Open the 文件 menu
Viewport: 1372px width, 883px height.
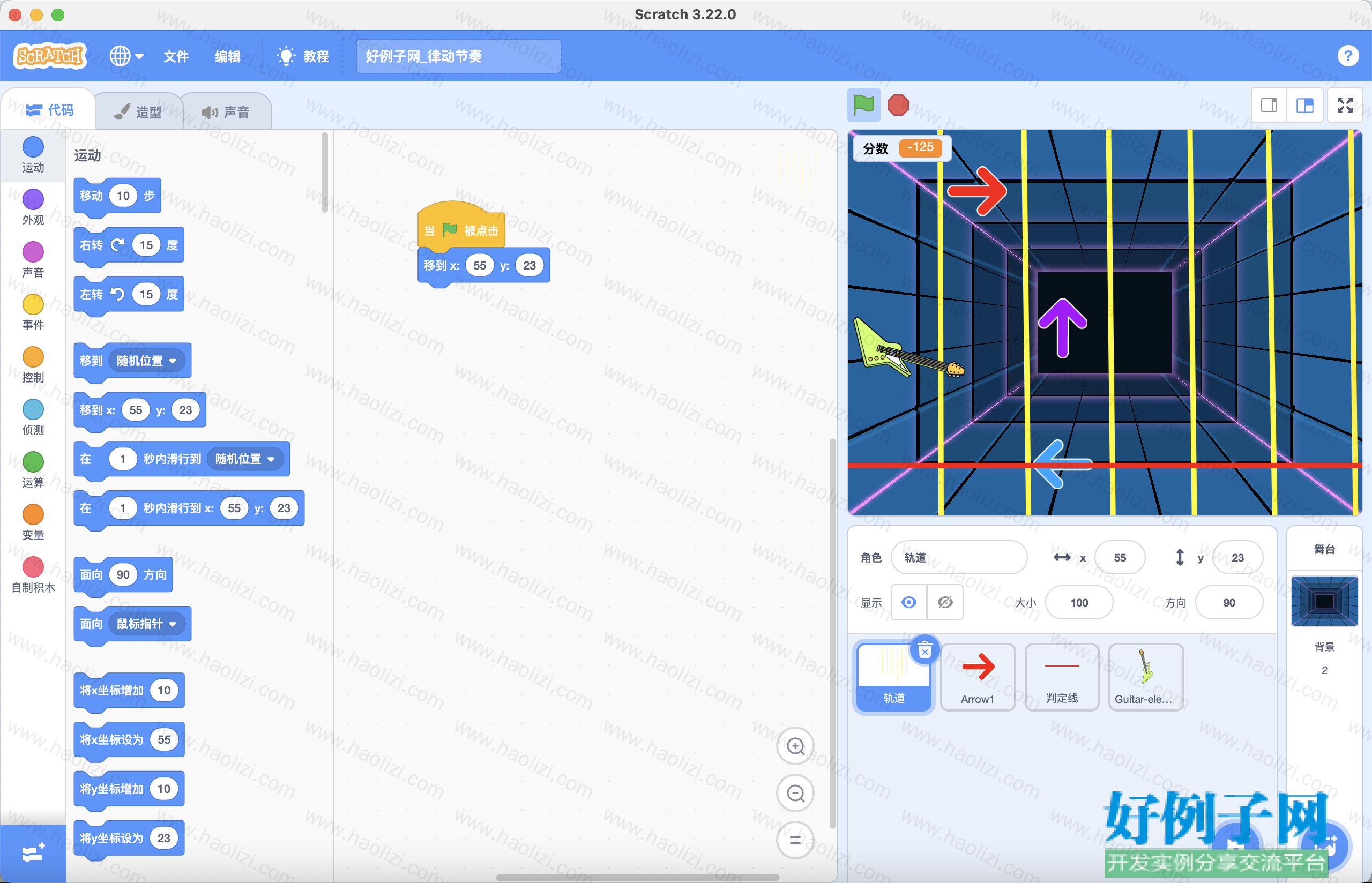click(x=176, y=56)
